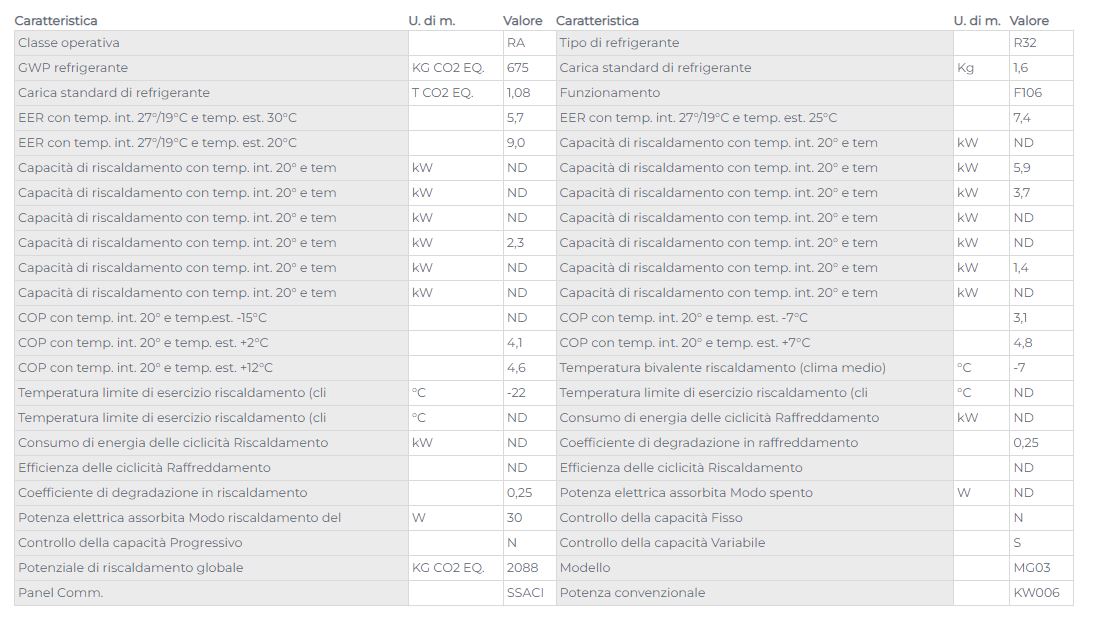
Task: Select Temperatura bivalente riscaldamento row
Action: 814,368
